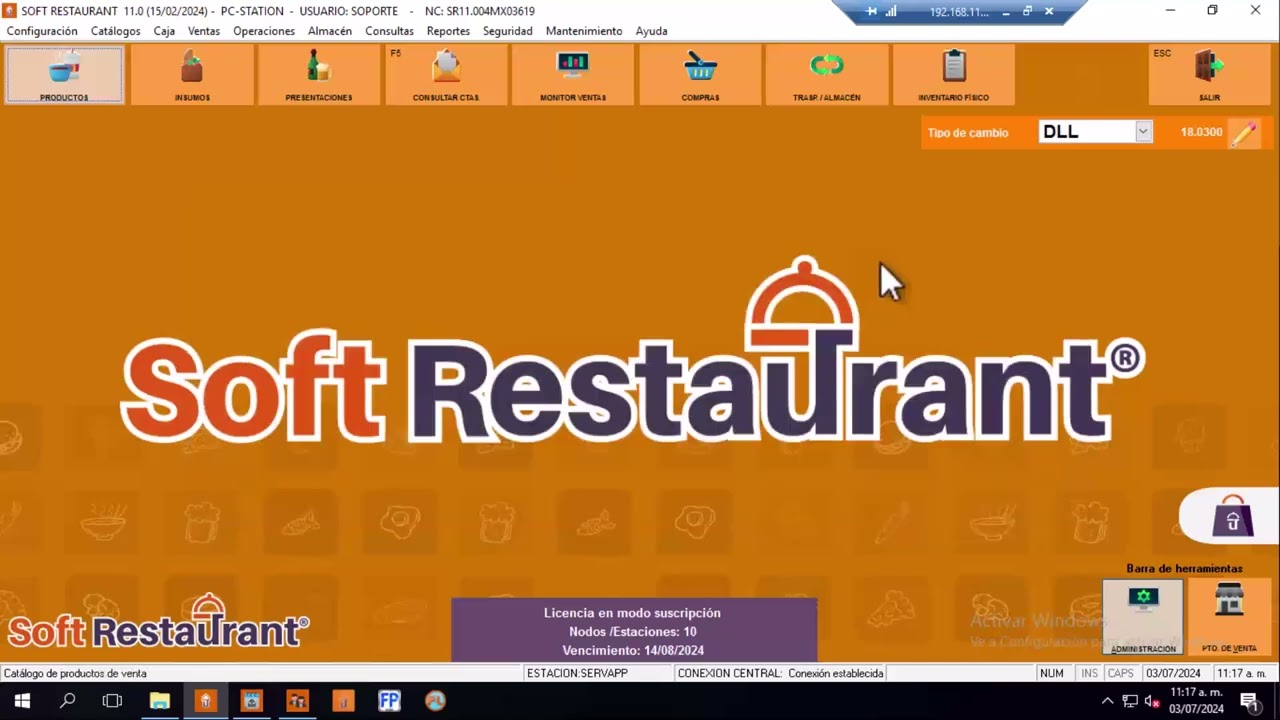Click Nodos /Estaciones: 10 text

coord(632,632)
